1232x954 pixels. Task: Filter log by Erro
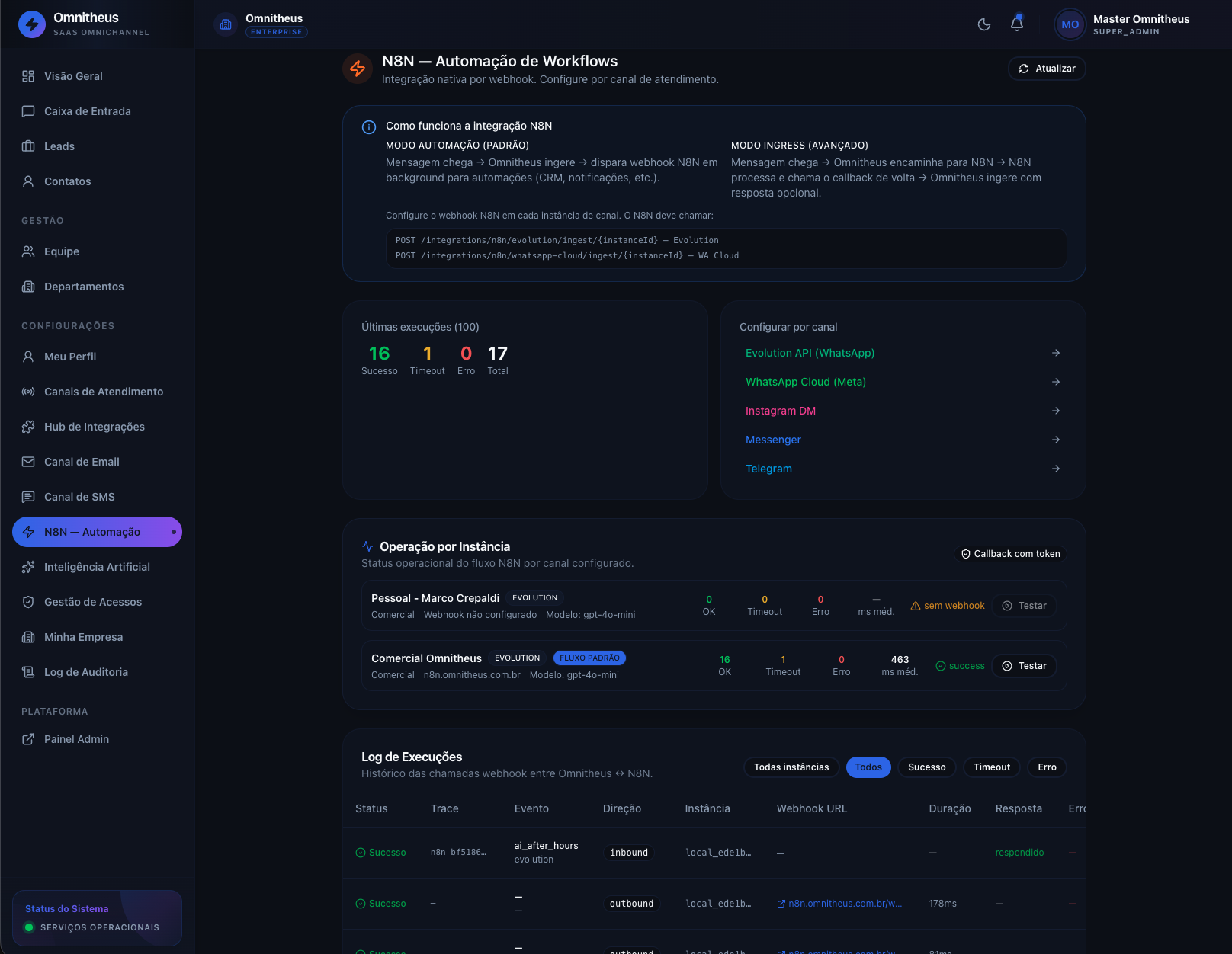[x=1047, y=767]
